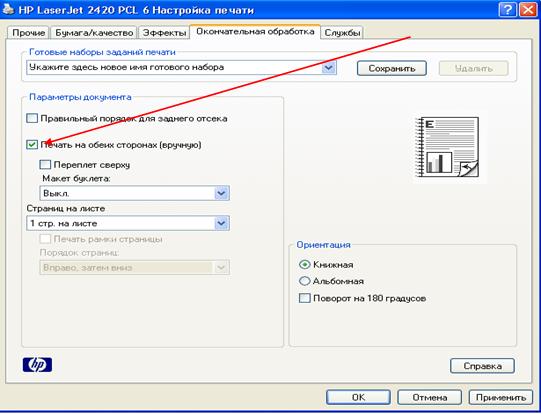The image size is (541, 414).
Task: Click the document page preview image
Action: tap(447, 147)
